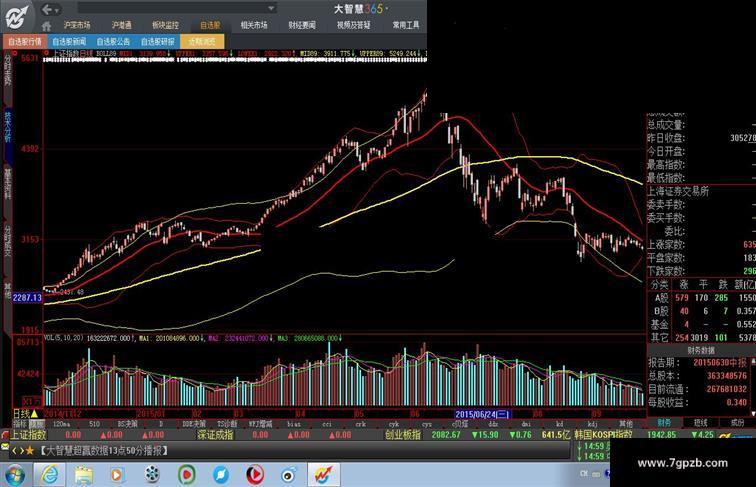Screen dimensions: 756x487
Task: Click 创业板指 in the index ticker
Action: pos(403,435)
